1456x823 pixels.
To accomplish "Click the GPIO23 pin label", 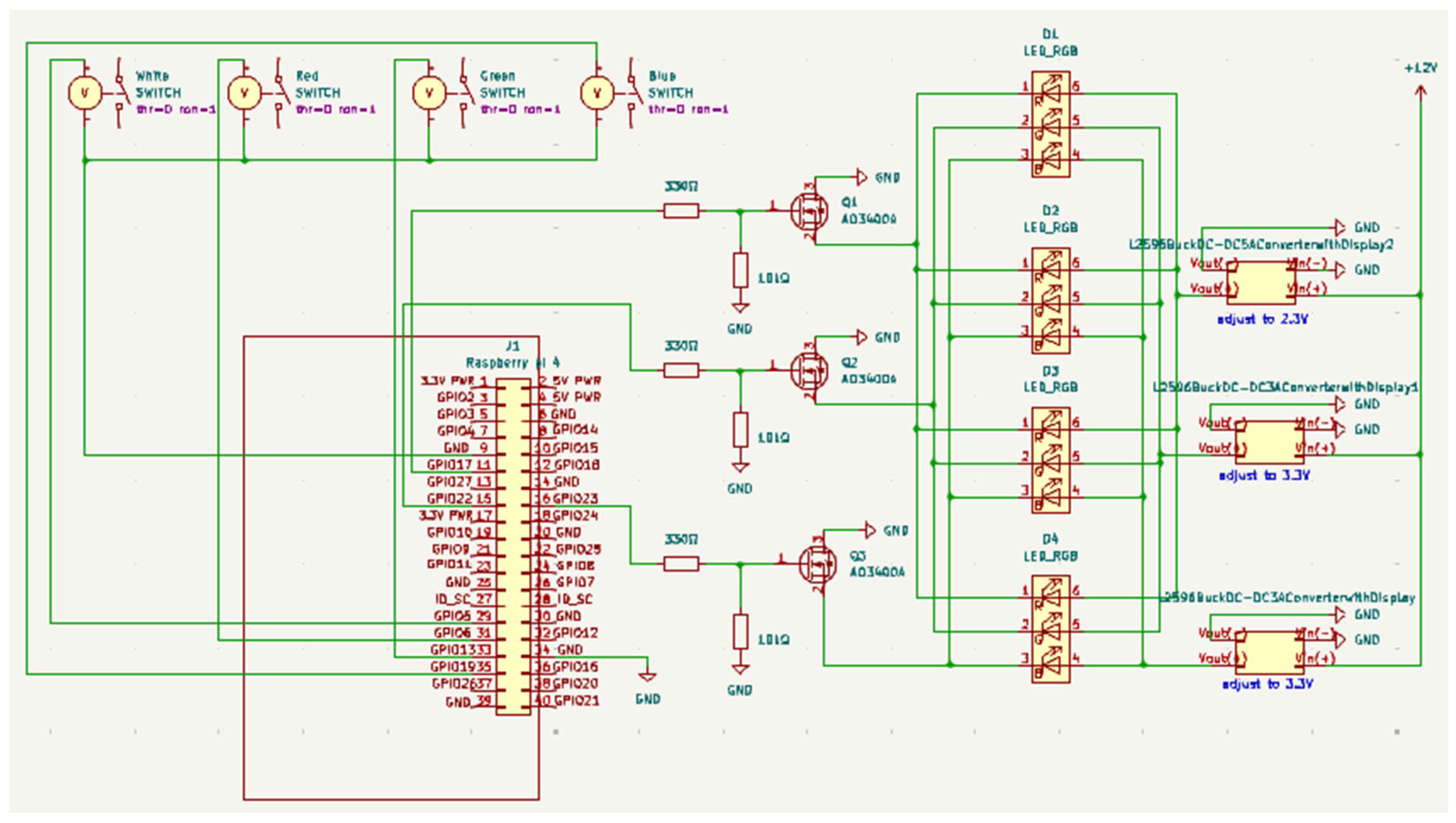I will [x=575, y=498].
